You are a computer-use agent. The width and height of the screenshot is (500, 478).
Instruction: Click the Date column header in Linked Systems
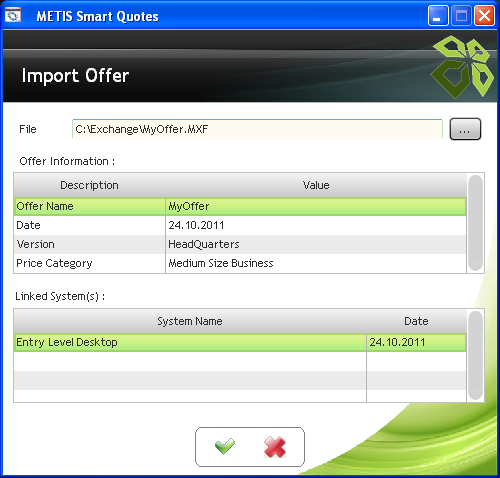(x=416, y=321)
